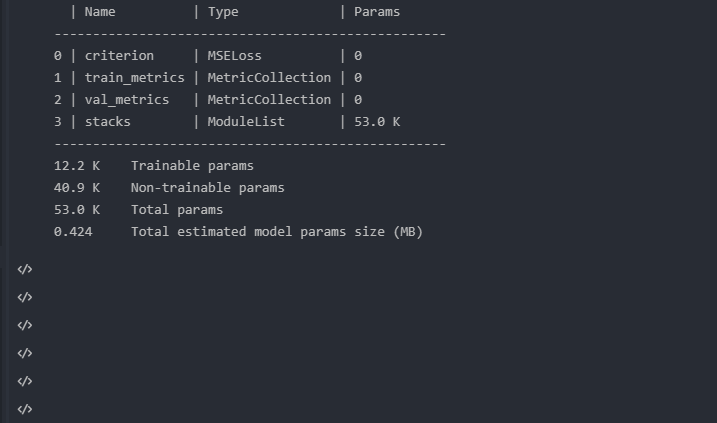Click the last code cell icon
717x423 pixels.
[25, 409]
